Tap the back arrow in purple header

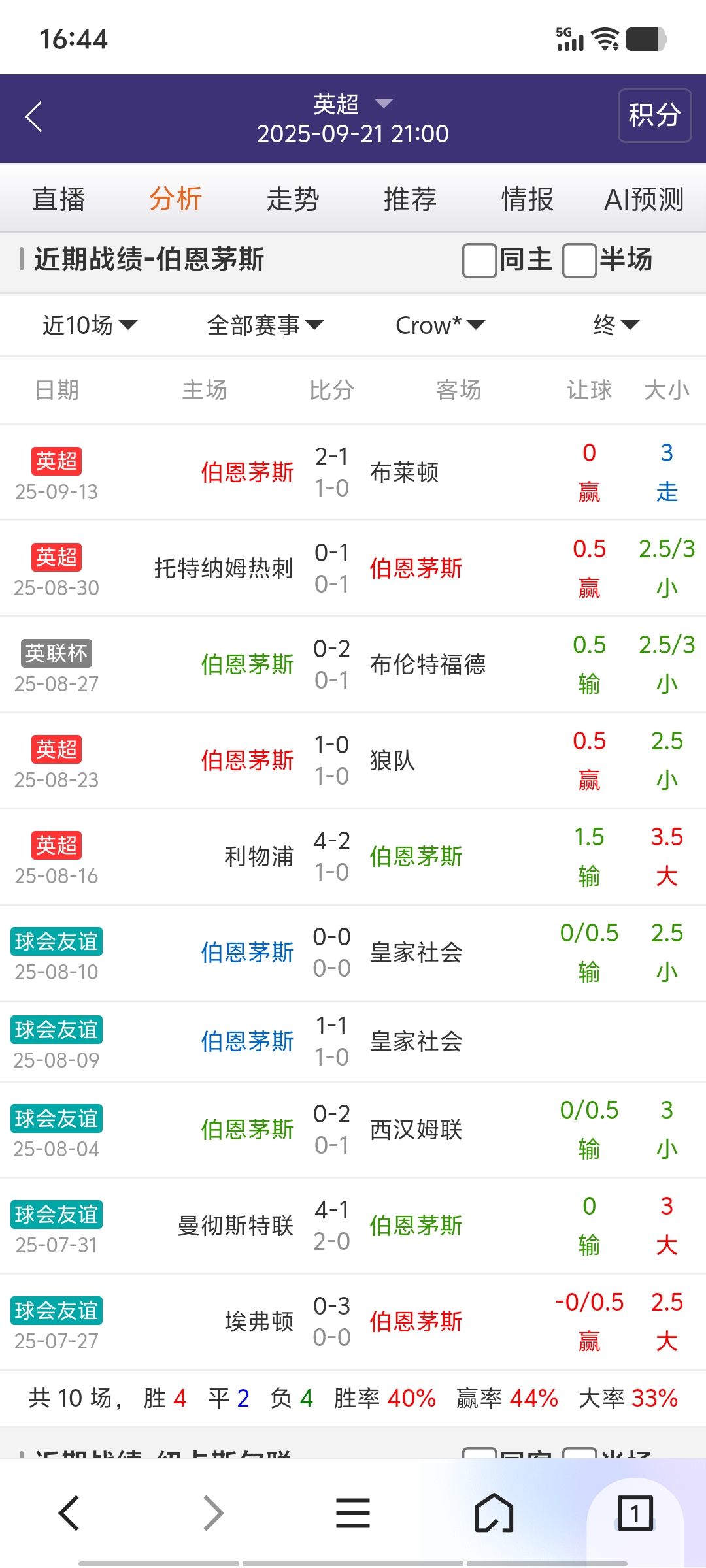click(34, 118)
